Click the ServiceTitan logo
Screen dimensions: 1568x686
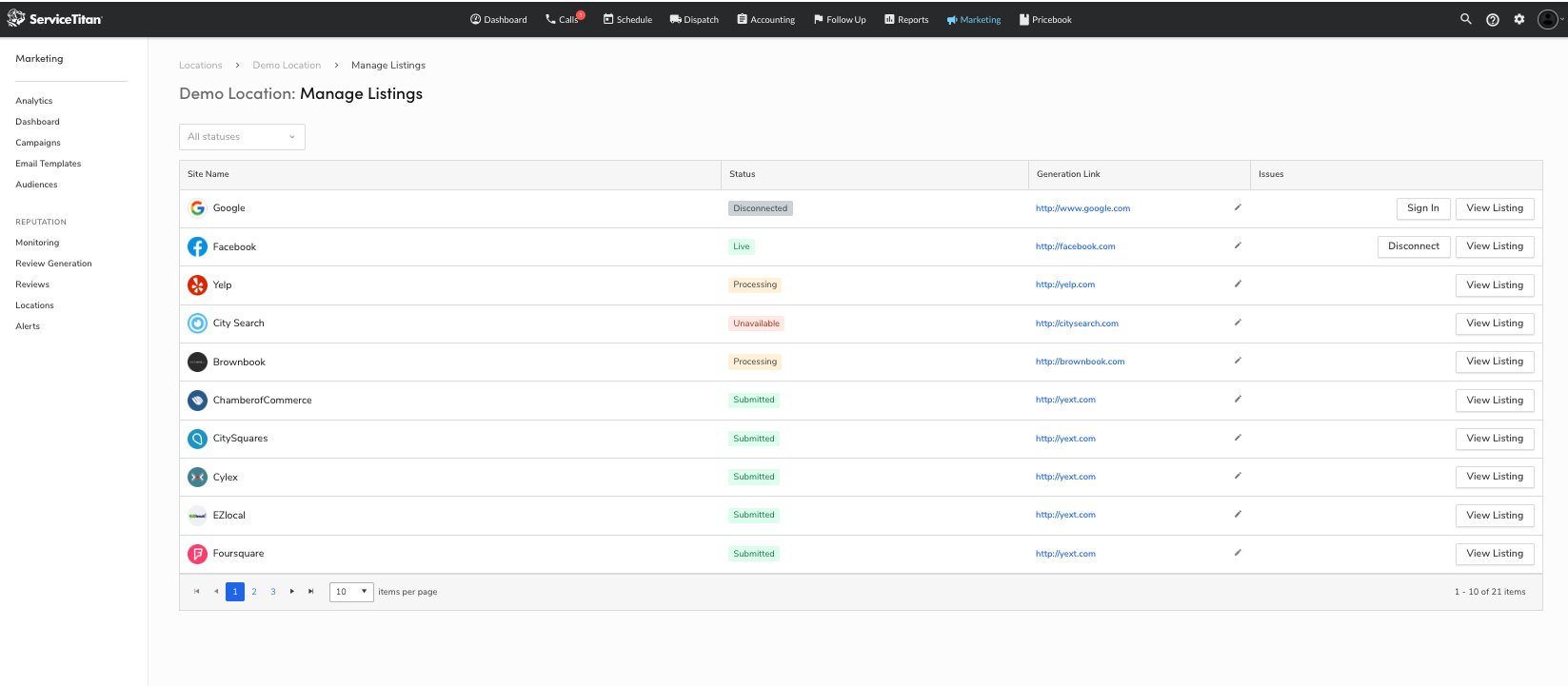54,19
